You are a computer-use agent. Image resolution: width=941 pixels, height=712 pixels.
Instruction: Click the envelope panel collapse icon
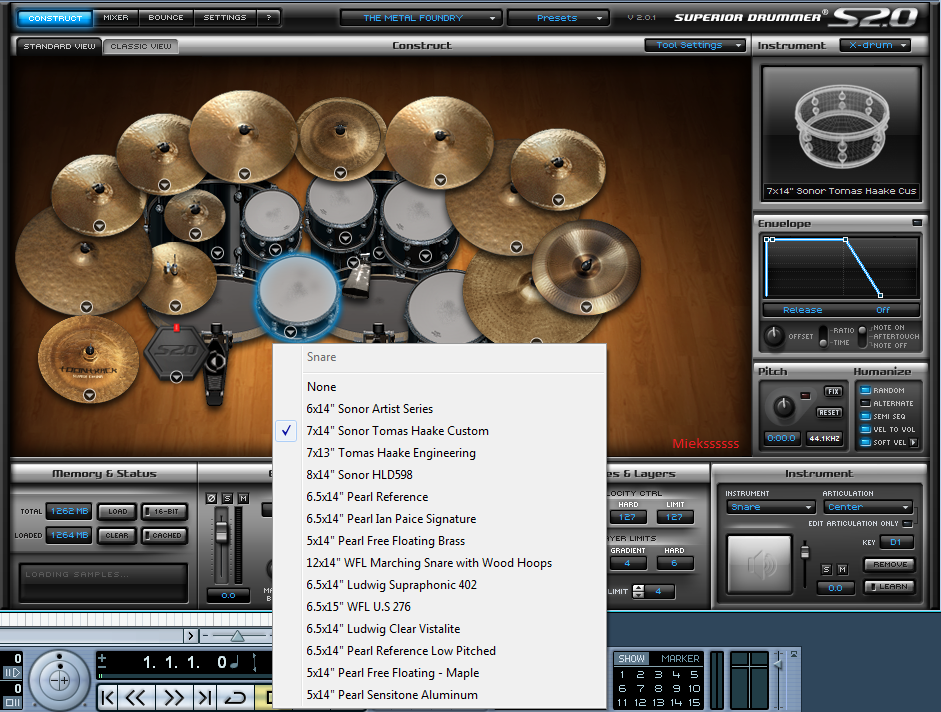click(917, 223)
